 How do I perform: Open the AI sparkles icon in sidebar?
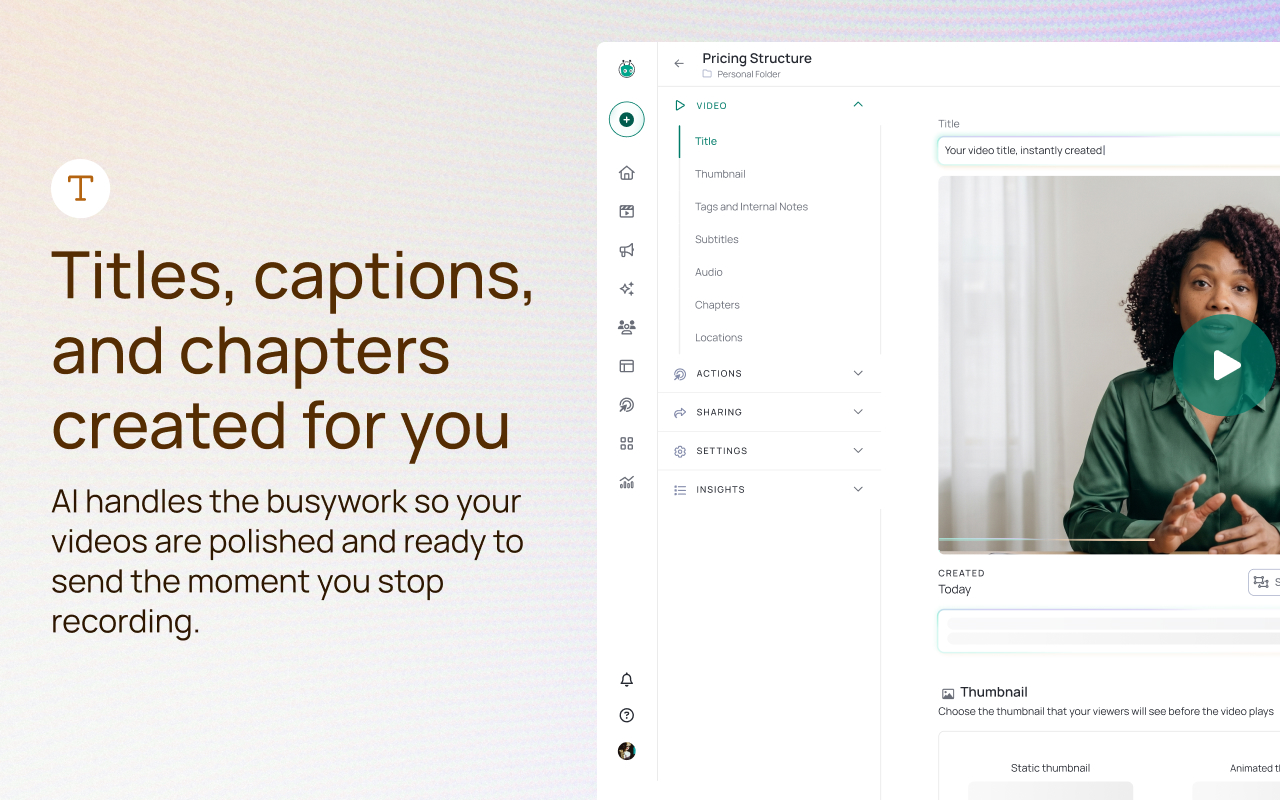(627, 289)
